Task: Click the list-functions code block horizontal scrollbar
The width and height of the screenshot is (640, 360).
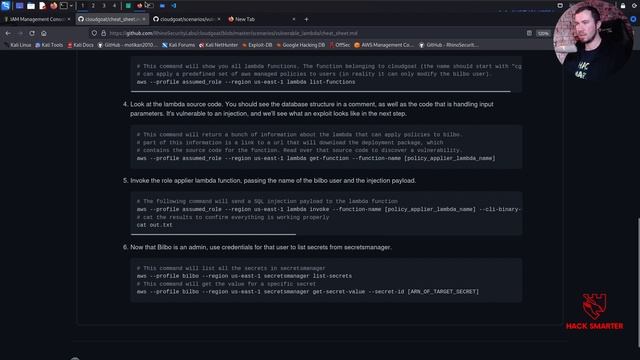Action: [321, 91]
